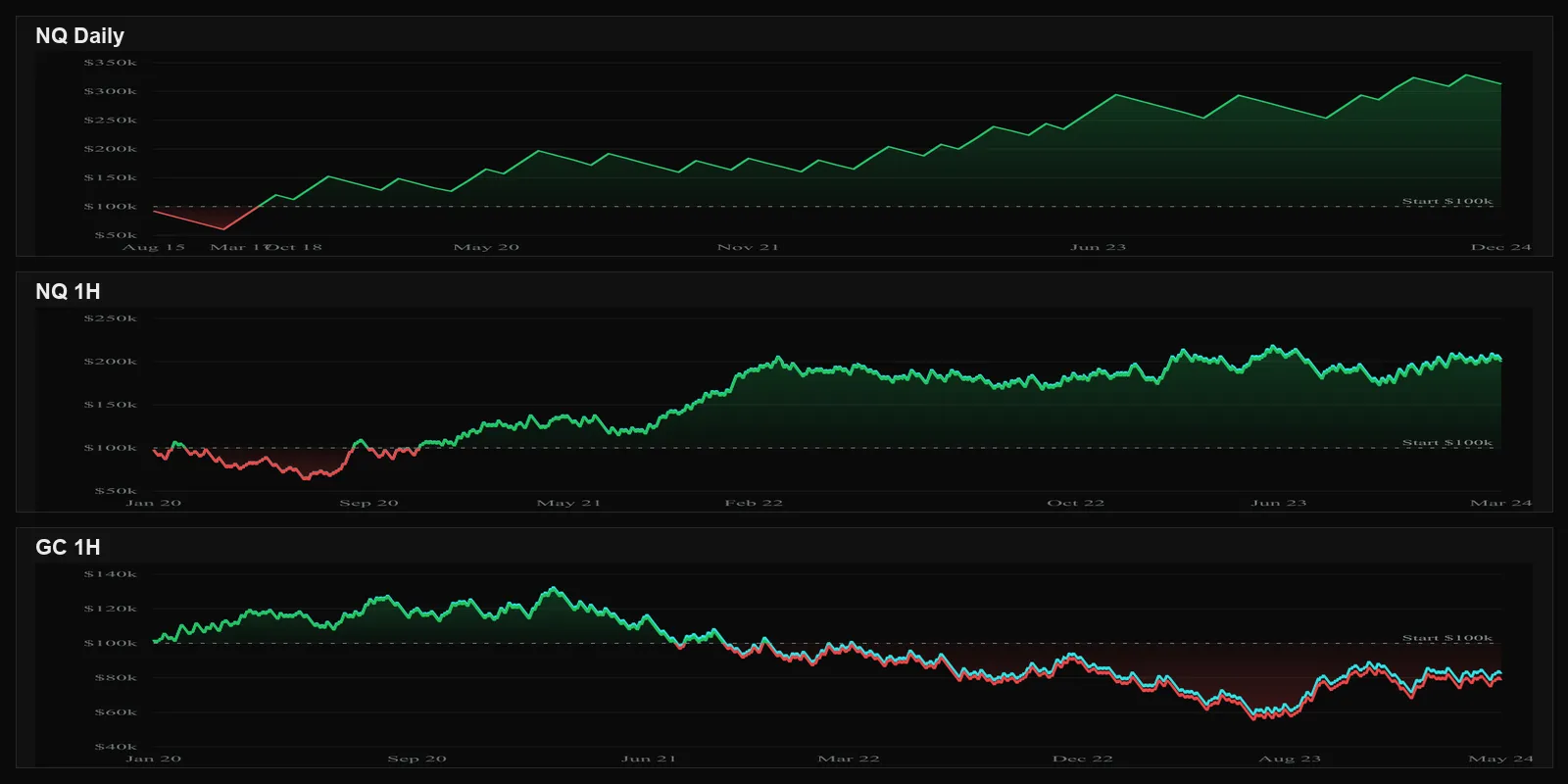The image size is (1568, 784).
Task: Select the $120k axis label in GC 1H
Action: [x=111, y=609]
